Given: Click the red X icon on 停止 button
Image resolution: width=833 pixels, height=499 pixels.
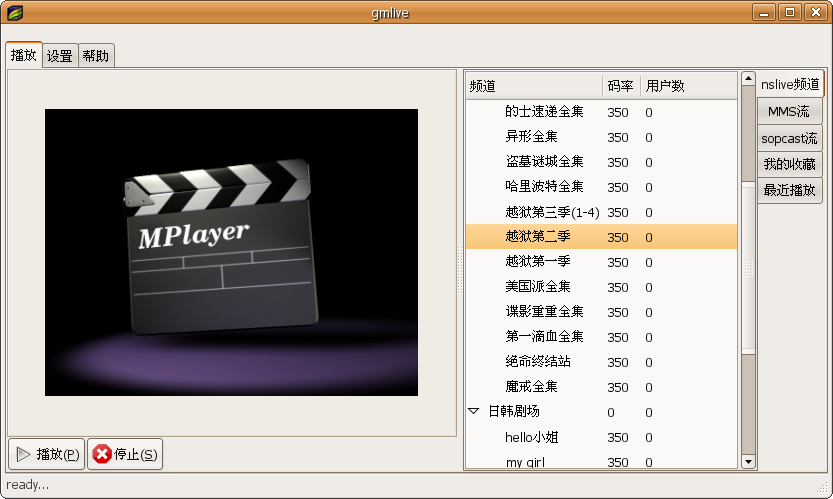Looking at the screenshot, I should (101, 454).
